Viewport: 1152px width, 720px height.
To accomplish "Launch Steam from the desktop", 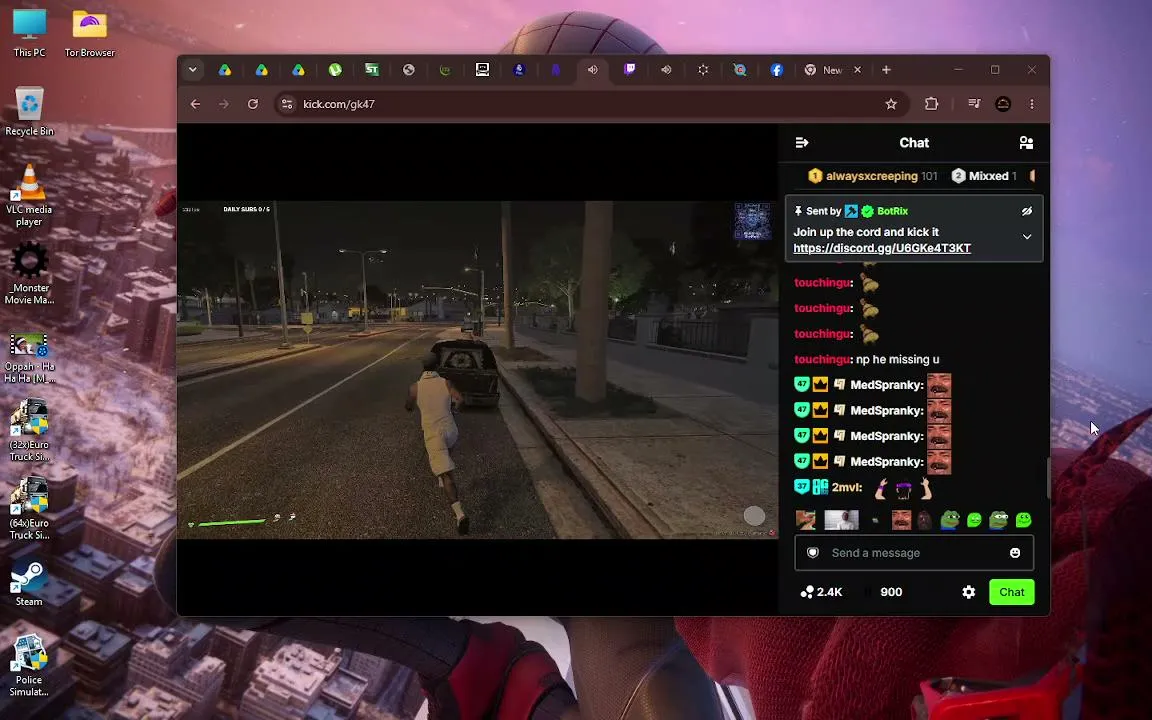I will 29,583.
